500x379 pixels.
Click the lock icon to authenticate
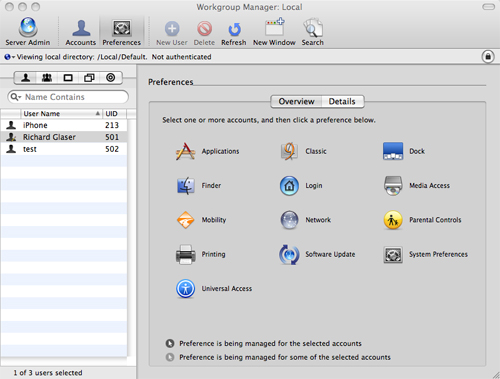coord(488,56)
